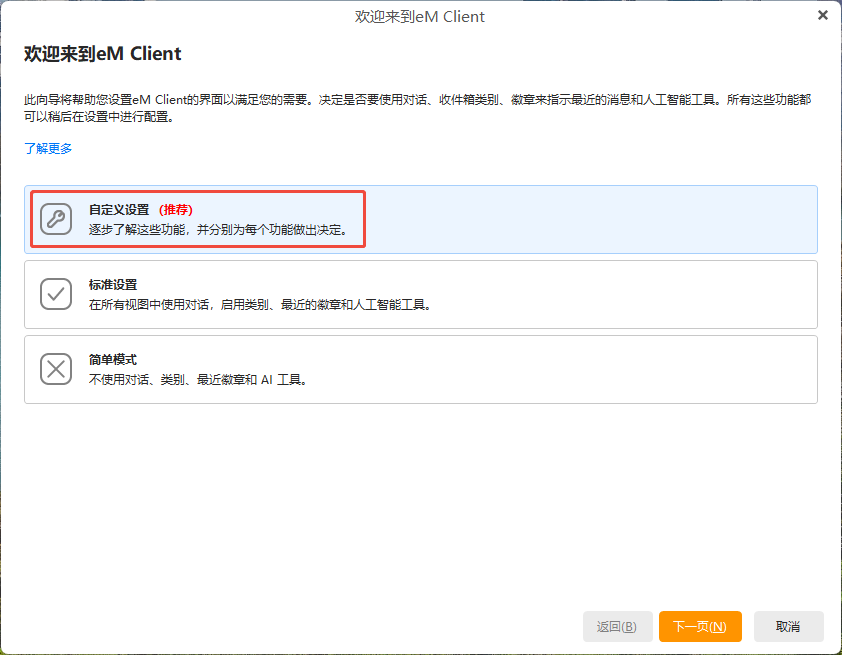This screenshot has width=842, height=655.
Task: Pick the 简单模式 option title
Action: pos(112,360)
